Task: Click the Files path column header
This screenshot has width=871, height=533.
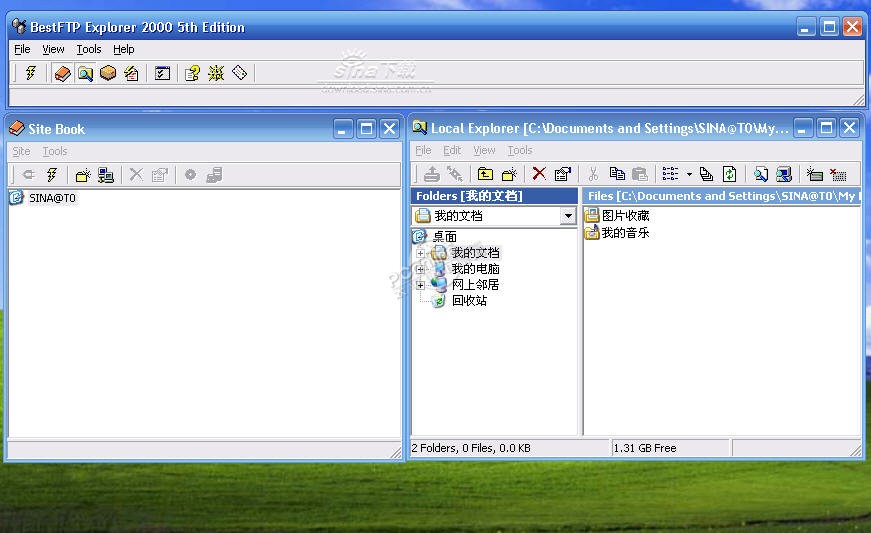Action: click(722, 196)
